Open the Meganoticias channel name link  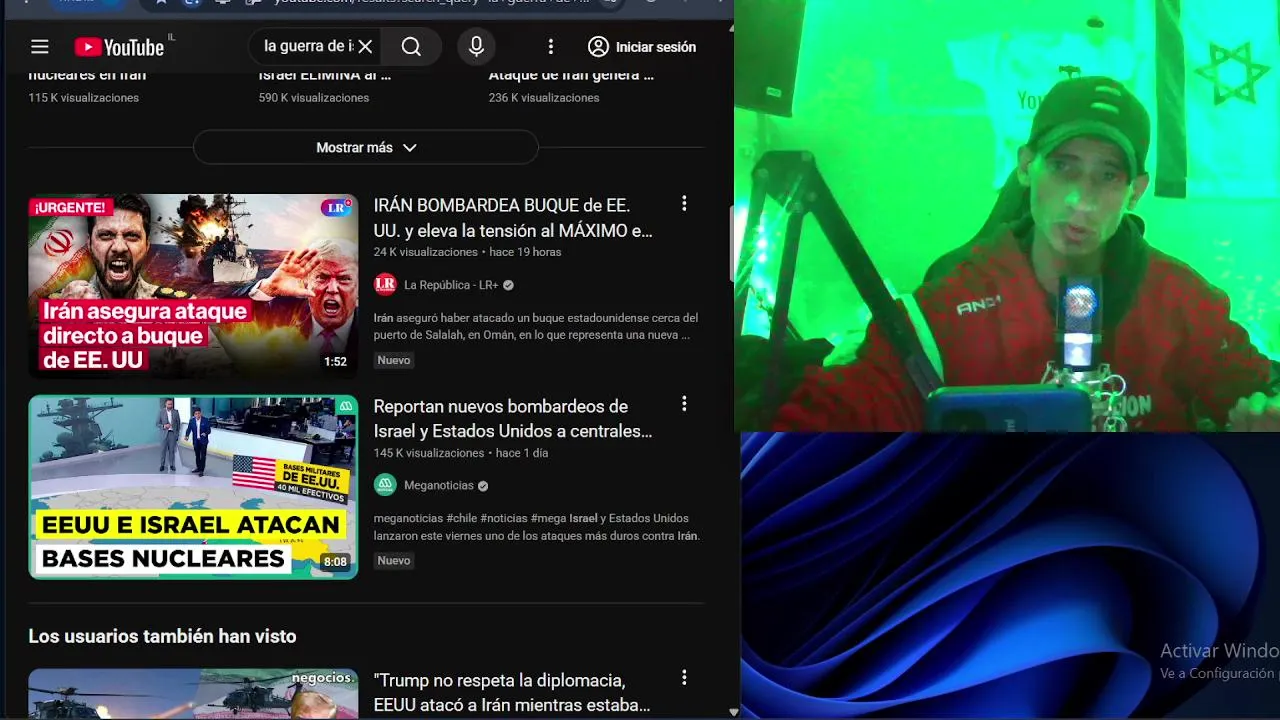click(439, 485)
